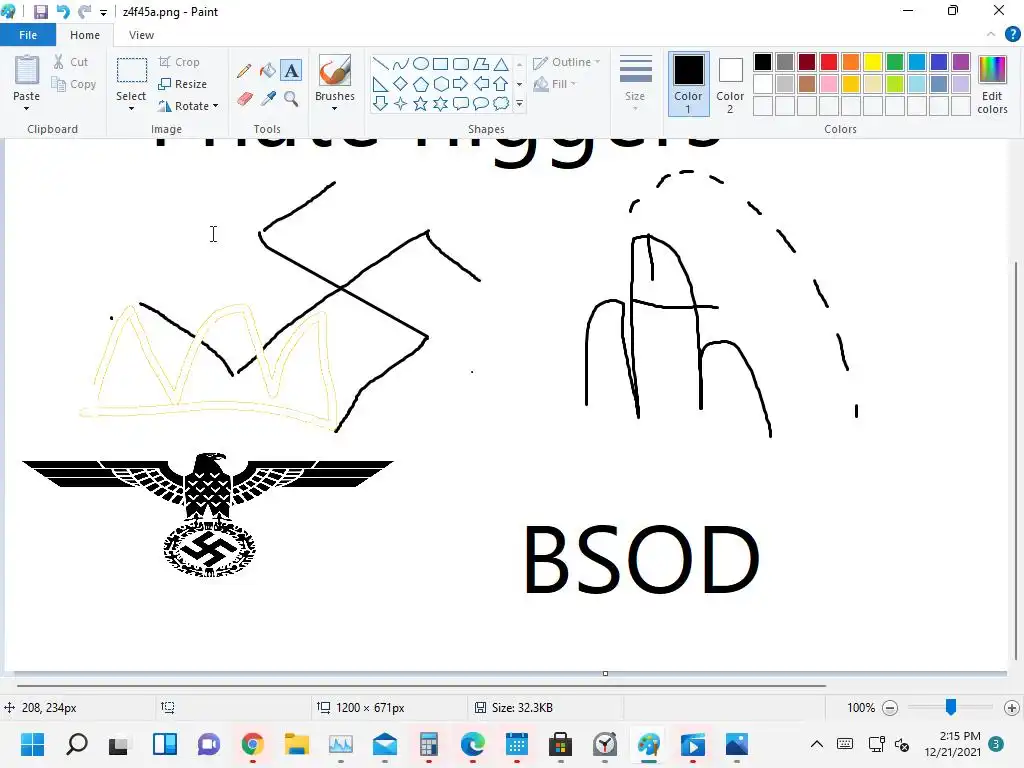Pick the Eraser tool
The width and height of the screenshot is (1024, 768).
tap(244, 99)
